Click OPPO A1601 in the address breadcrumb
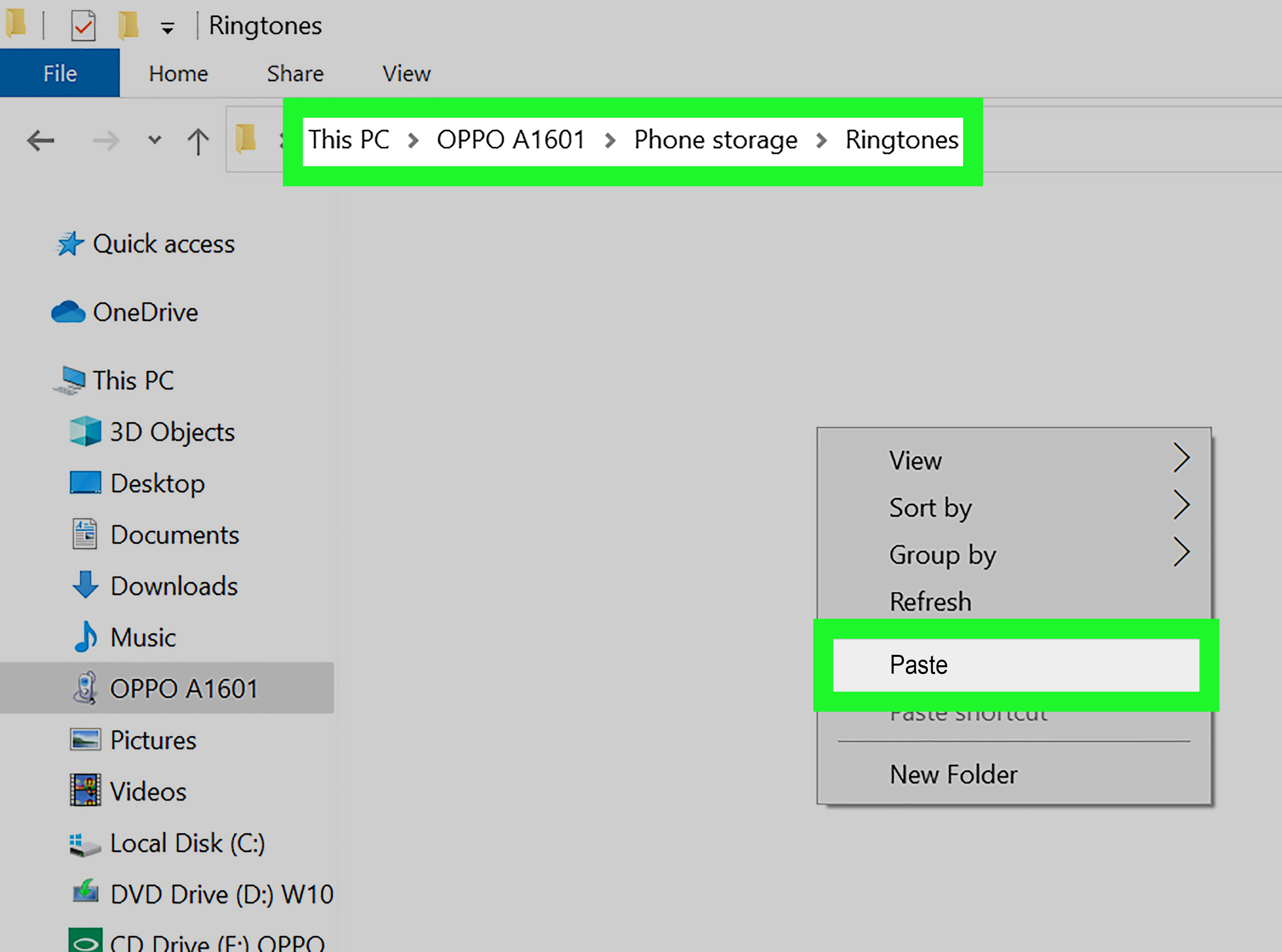 [x=511, y=140]
